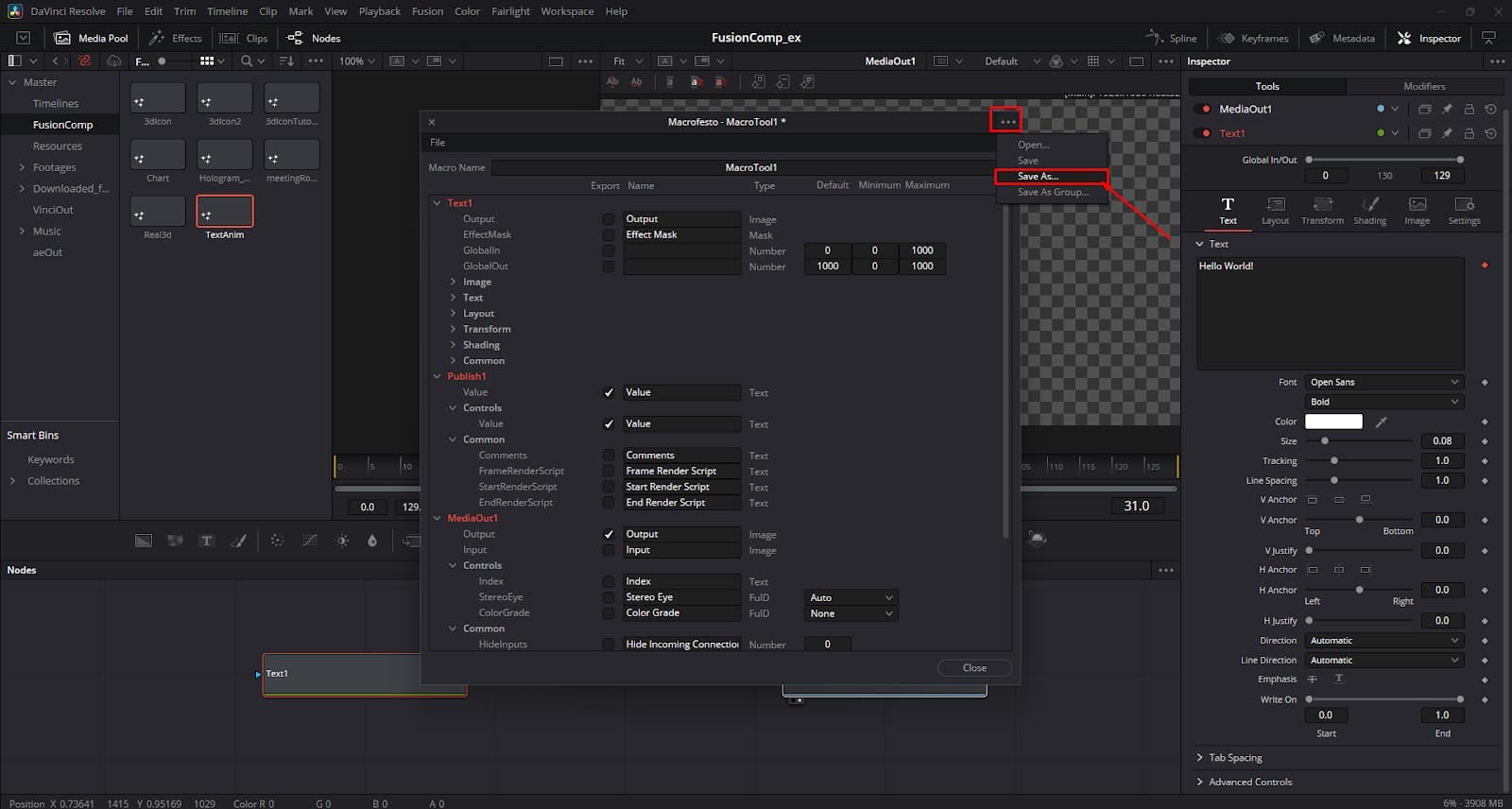The height and width of the screenshot is (809, 1512).
Task: Open the Spline editor
Action: [x=1171, y=38]
